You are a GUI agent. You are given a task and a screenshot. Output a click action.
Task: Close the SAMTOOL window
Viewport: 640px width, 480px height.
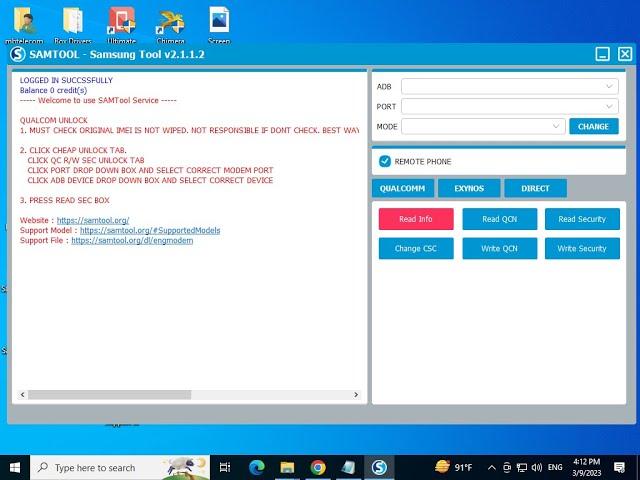(x=625, y=54)
